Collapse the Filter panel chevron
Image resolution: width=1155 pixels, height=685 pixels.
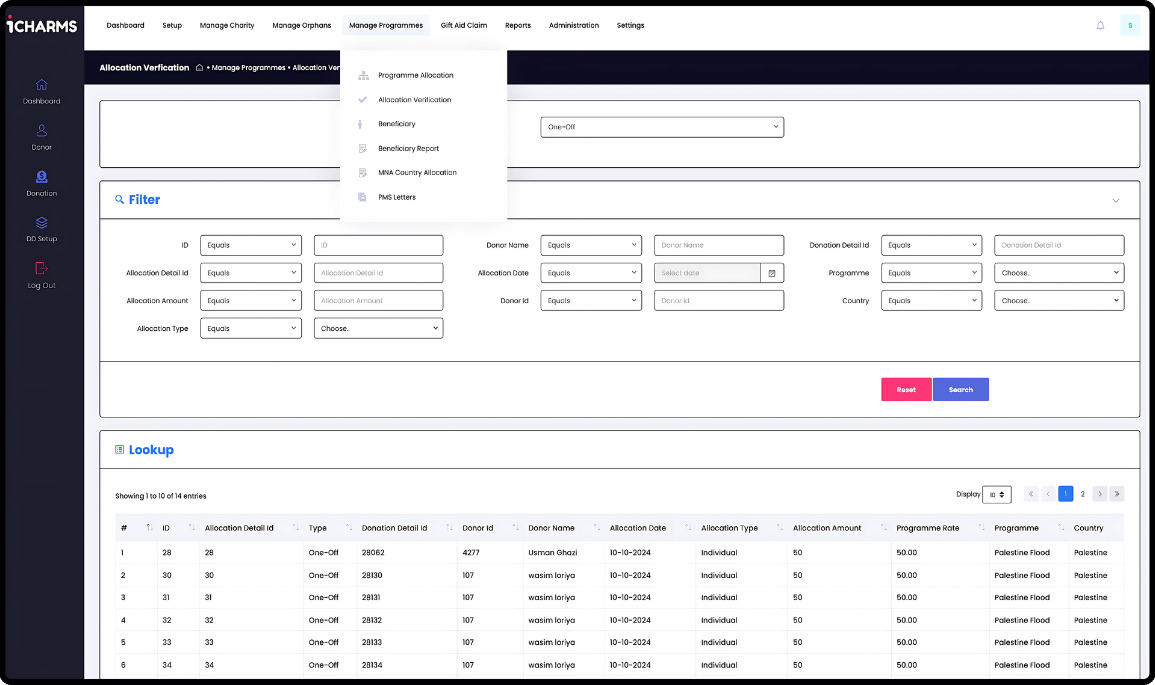tap(1116, 200)
